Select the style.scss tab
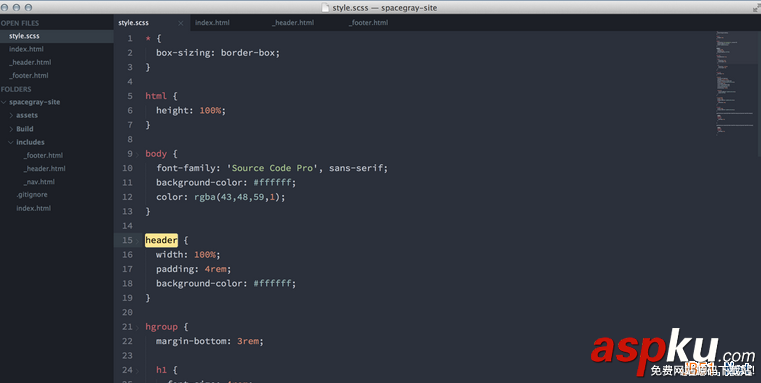 pyautogui.click(x=133, y=22)
